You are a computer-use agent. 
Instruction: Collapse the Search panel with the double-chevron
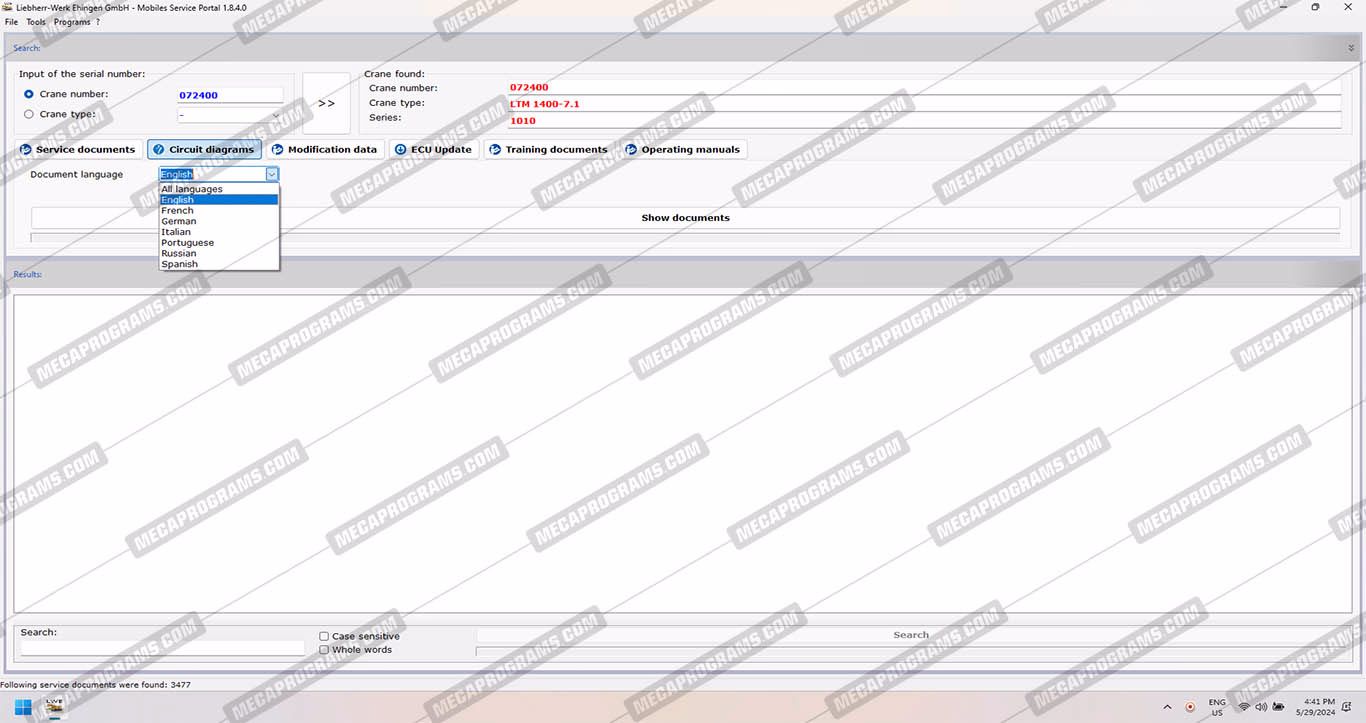[x=1351, y=48]
